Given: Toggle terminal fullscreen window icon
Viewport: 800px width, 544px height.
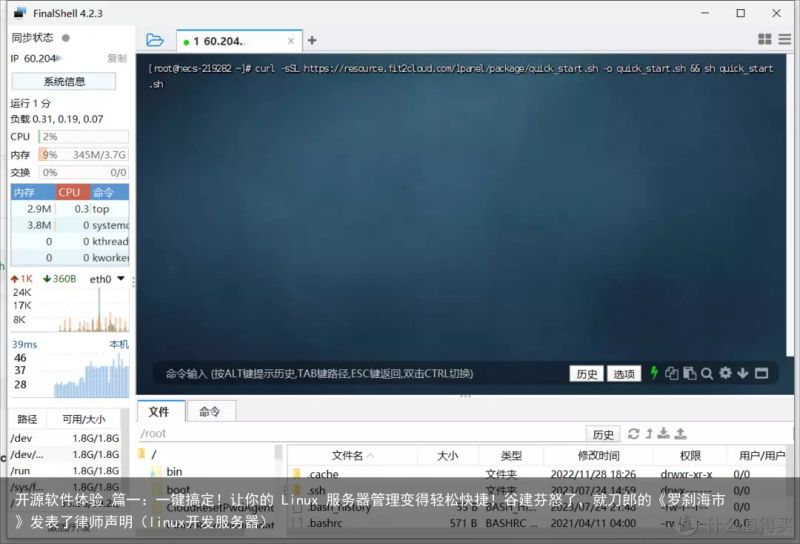Looking at the screenshot, I should [761, 373].
